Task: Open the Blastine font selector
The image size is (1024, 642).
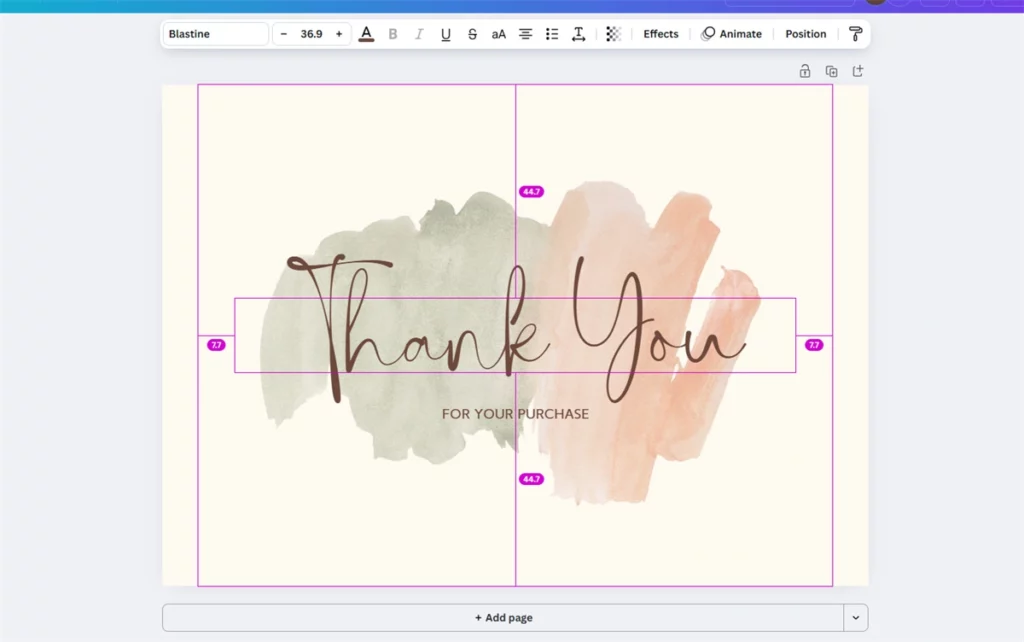Action: coord(214,33)
